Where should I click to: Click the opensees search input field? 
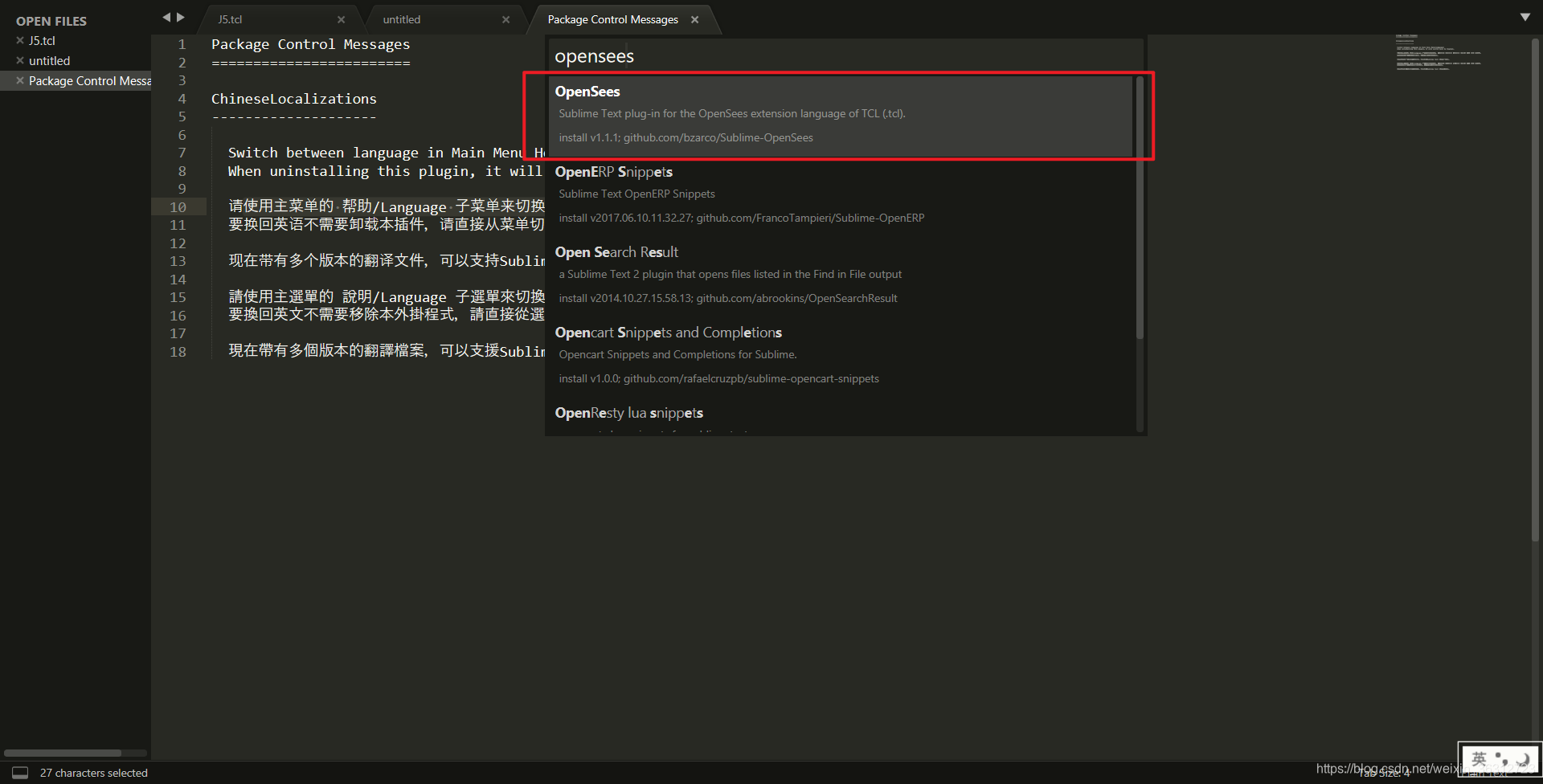[845, 56]
